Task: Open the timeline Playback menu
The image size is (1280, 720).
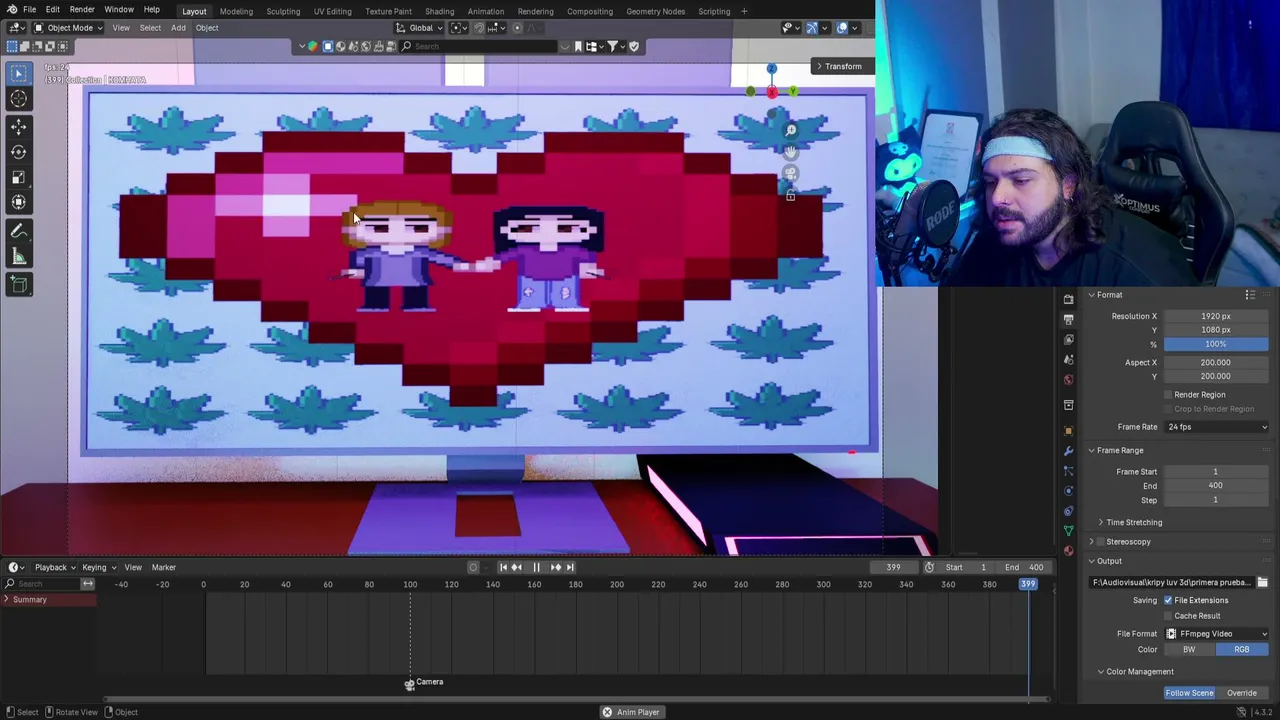Action: click(54, 568)
